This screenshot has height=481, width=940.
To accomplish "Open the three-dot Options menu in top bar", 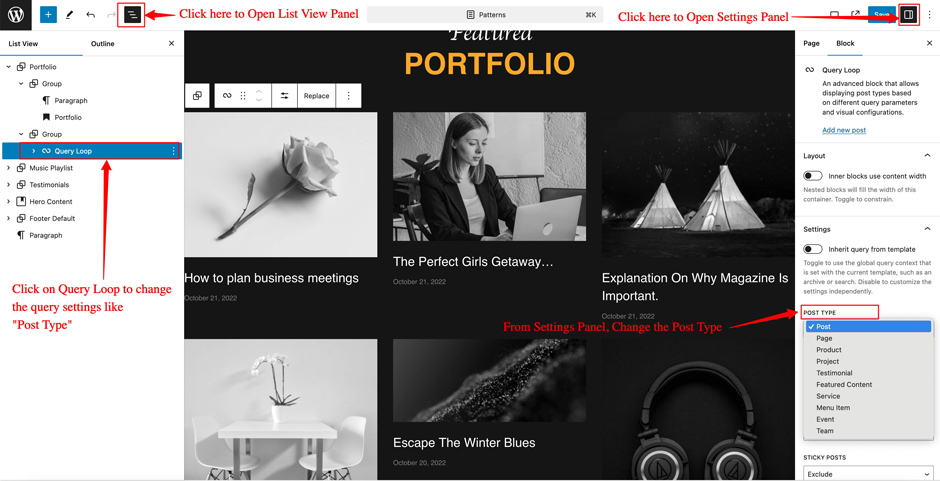I will (929, 14).
